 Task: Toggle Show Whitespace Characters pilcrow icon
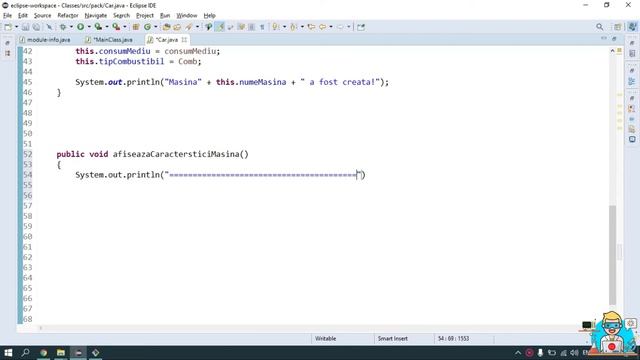pyautogui.click(x=262, y=27)
